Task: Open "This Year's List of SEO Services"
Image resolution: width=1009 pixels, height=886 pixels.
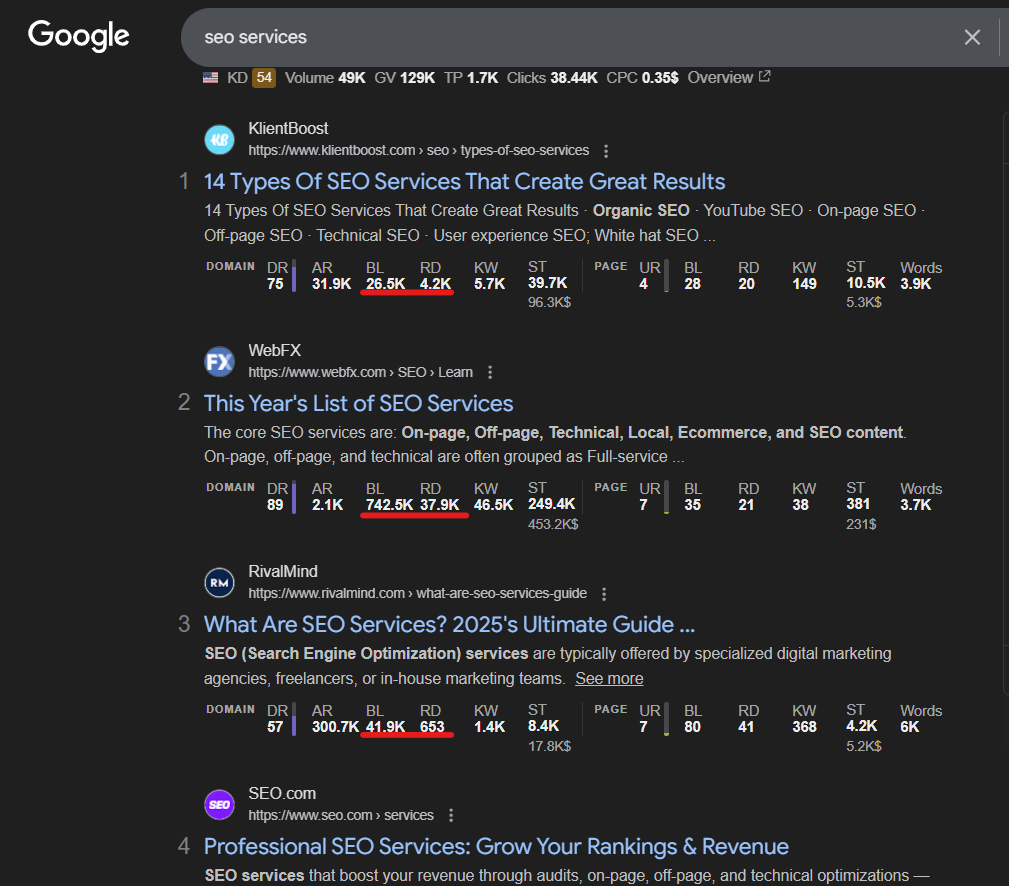Action: (x=358, y=404)
